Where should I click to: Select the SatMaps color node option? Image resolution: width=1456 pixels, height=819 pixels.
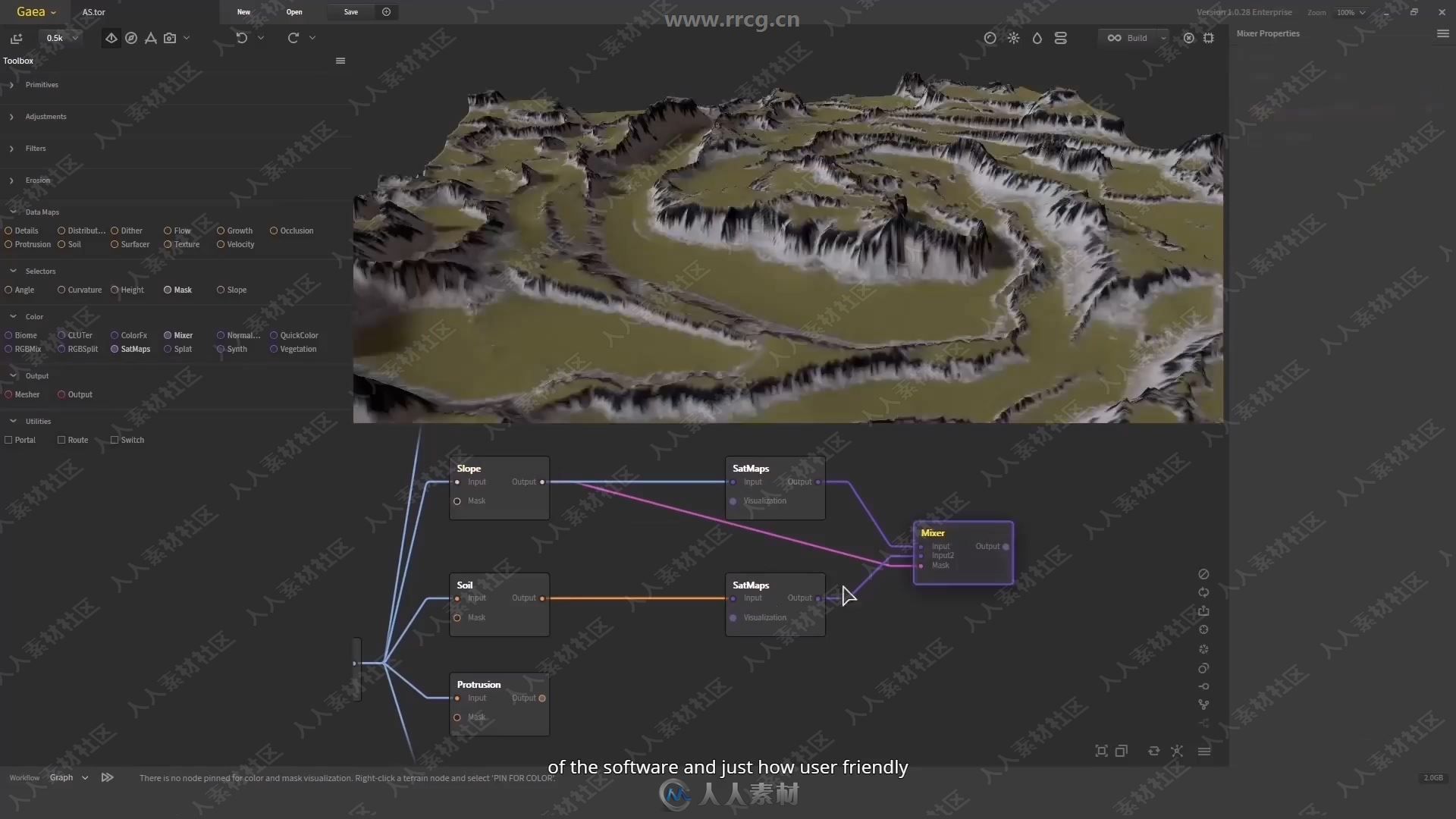click(130, 349)
